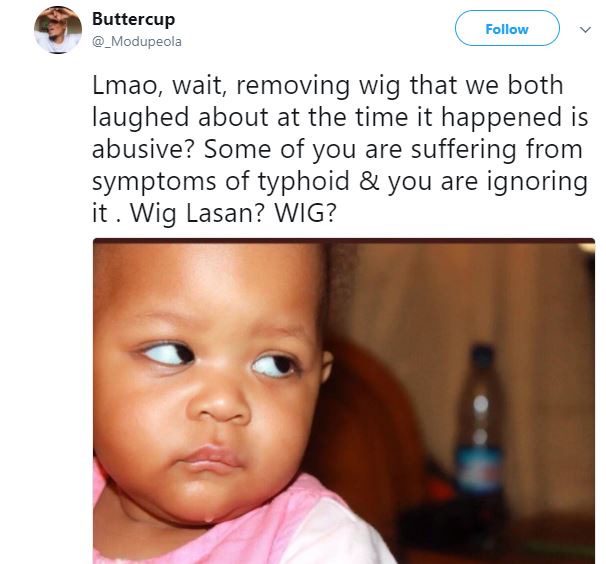Visit the @_Modupeola handle link
Image resolution: width=606 pixels, height=564 pixels.
pos(136,42)
